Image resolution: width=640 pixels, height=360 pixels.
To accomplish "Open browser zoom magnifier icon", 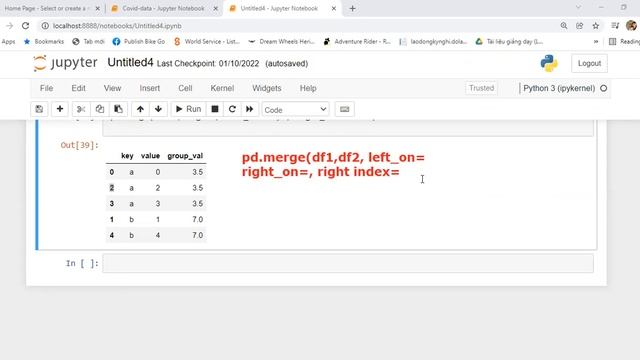I will coord(564,26).
